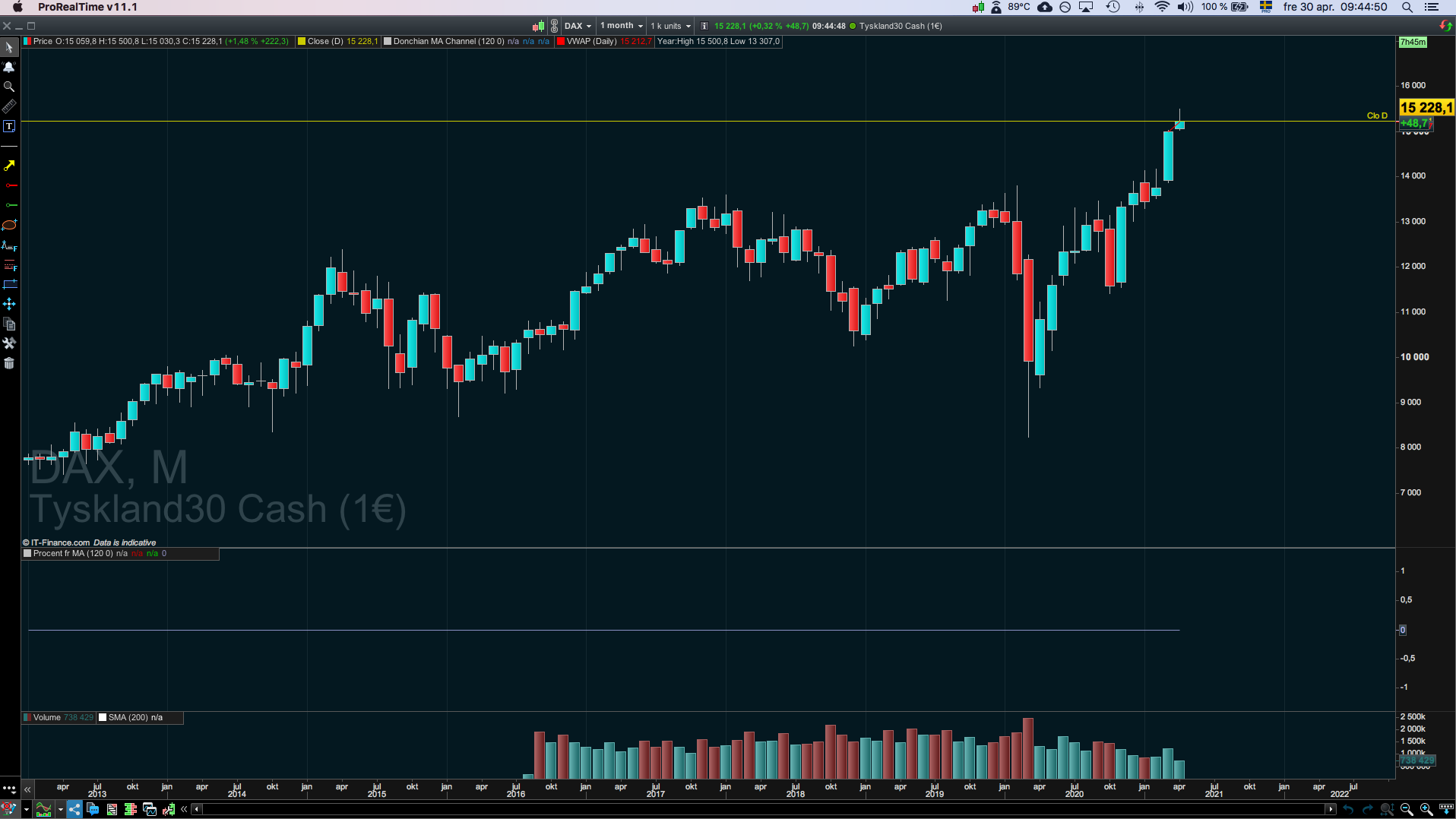Click the 15 228,1 current price tag

tap(1426, 108)
